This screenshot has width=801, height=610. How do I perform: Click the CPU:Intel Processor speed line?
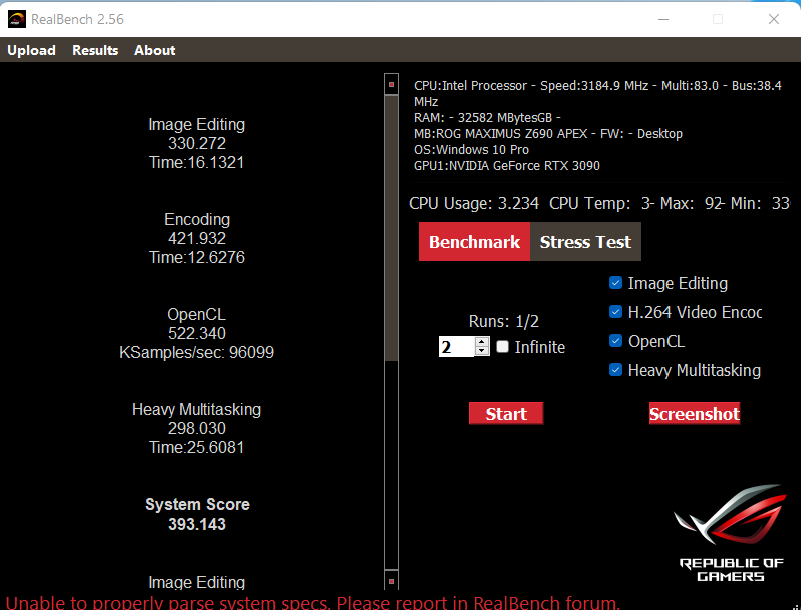[x=598, y=93]
